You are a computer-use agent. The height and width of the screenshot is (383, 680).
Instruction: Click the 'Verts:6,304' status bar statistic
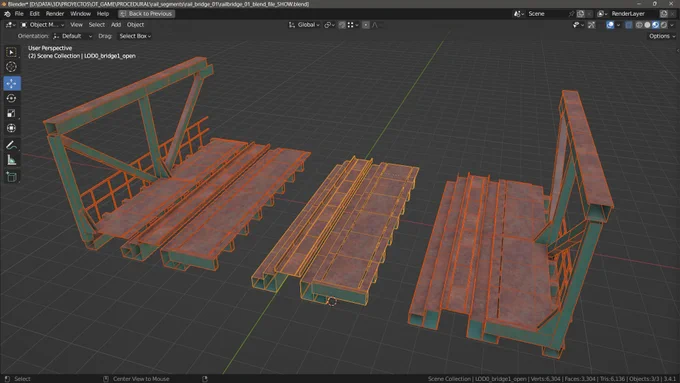[546, 379]
